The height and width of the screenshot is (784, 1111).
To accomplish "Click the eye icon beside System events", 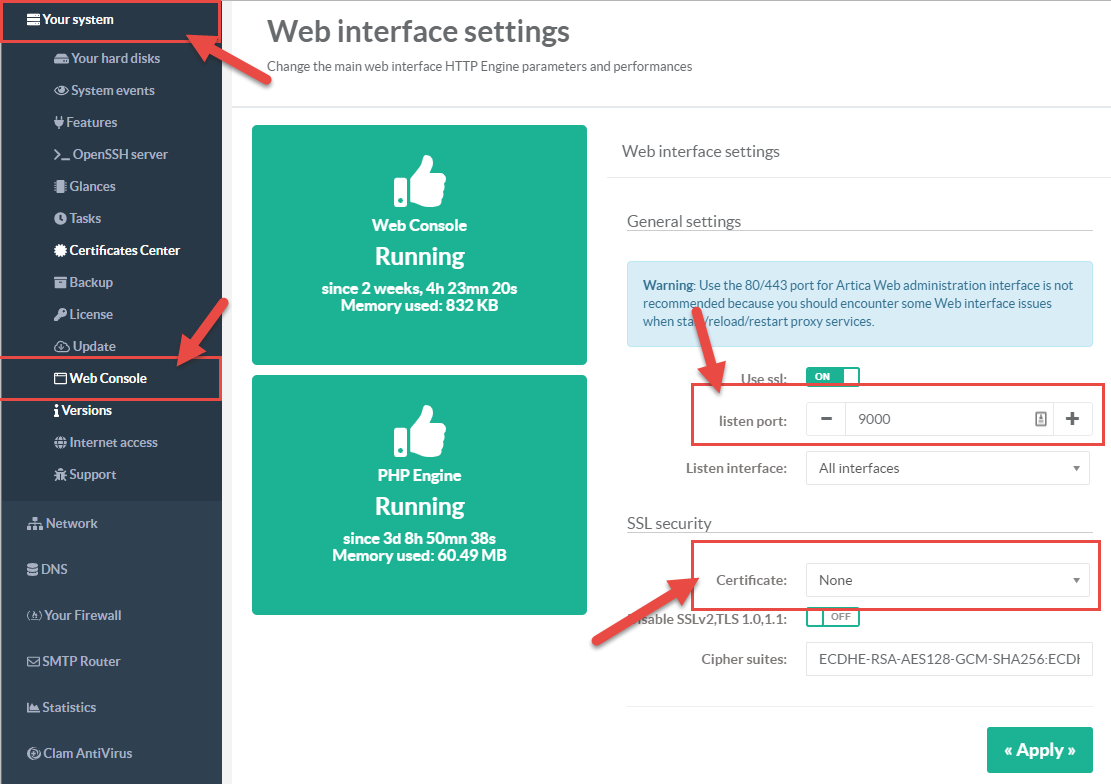I will coord(61,90).
